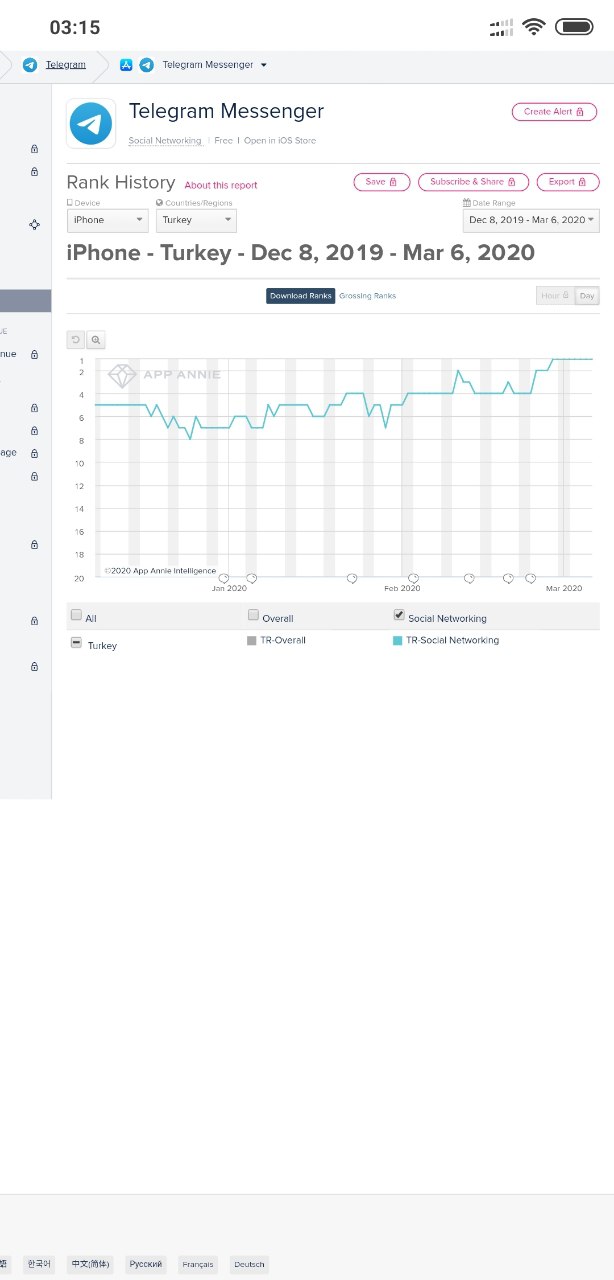The image size is (614, 1280).
Task: Click the large Telegram Messenger app logo
Action: (91, 124)
